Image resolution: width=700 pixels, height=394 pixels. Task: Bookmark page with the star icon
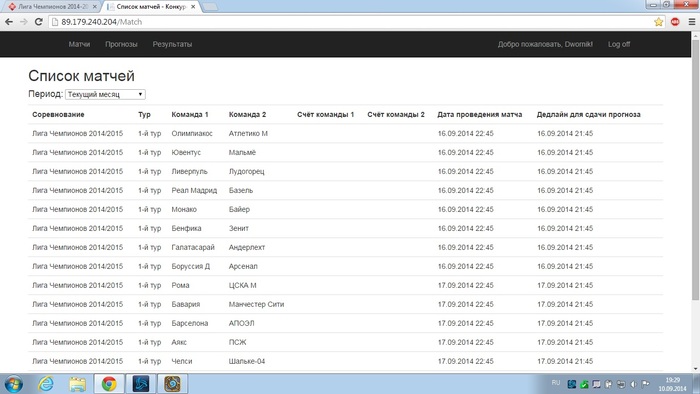point(658,22)
